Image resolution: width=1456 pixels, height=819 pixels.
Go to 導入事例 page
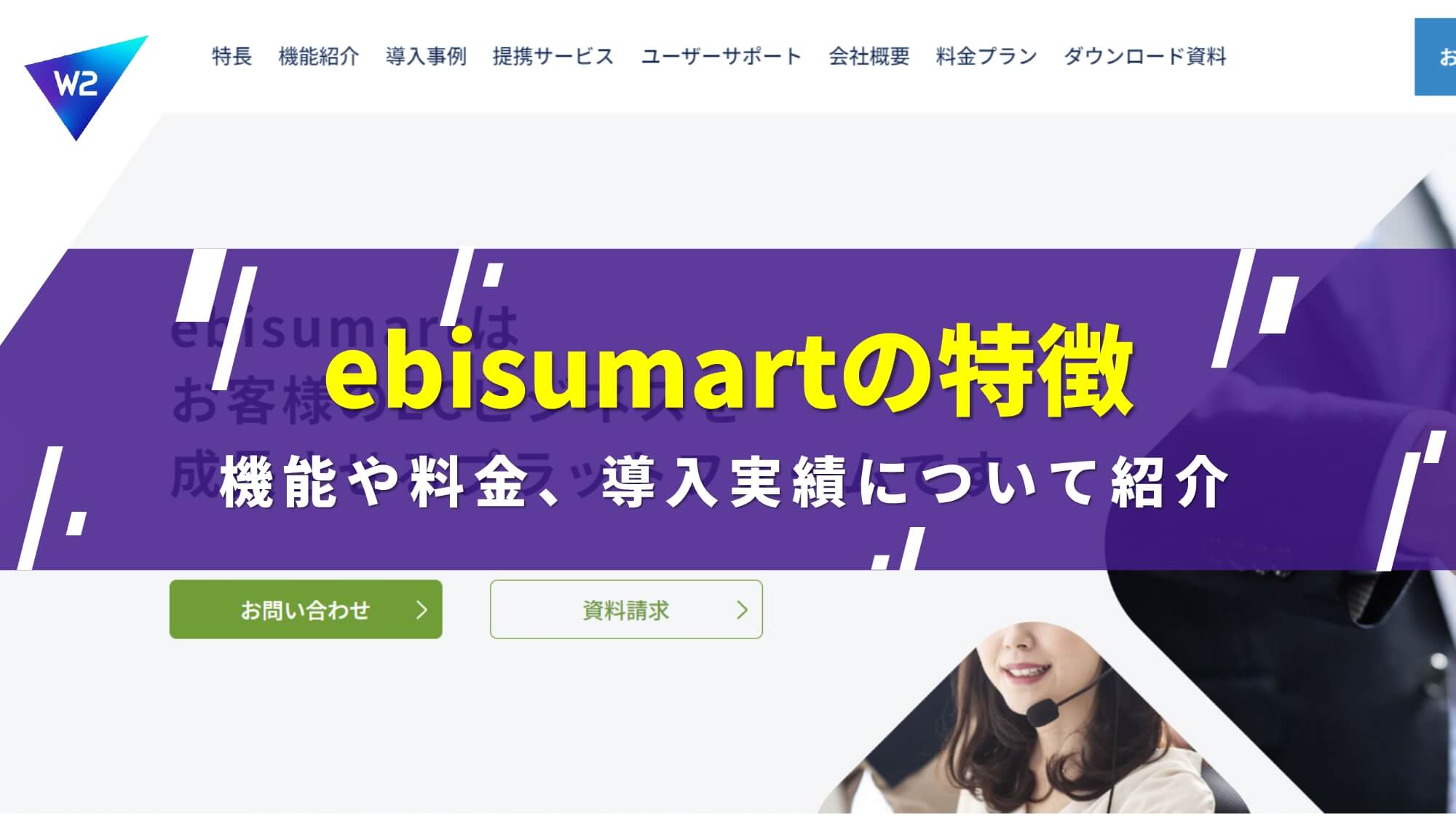tap(426, 57)
